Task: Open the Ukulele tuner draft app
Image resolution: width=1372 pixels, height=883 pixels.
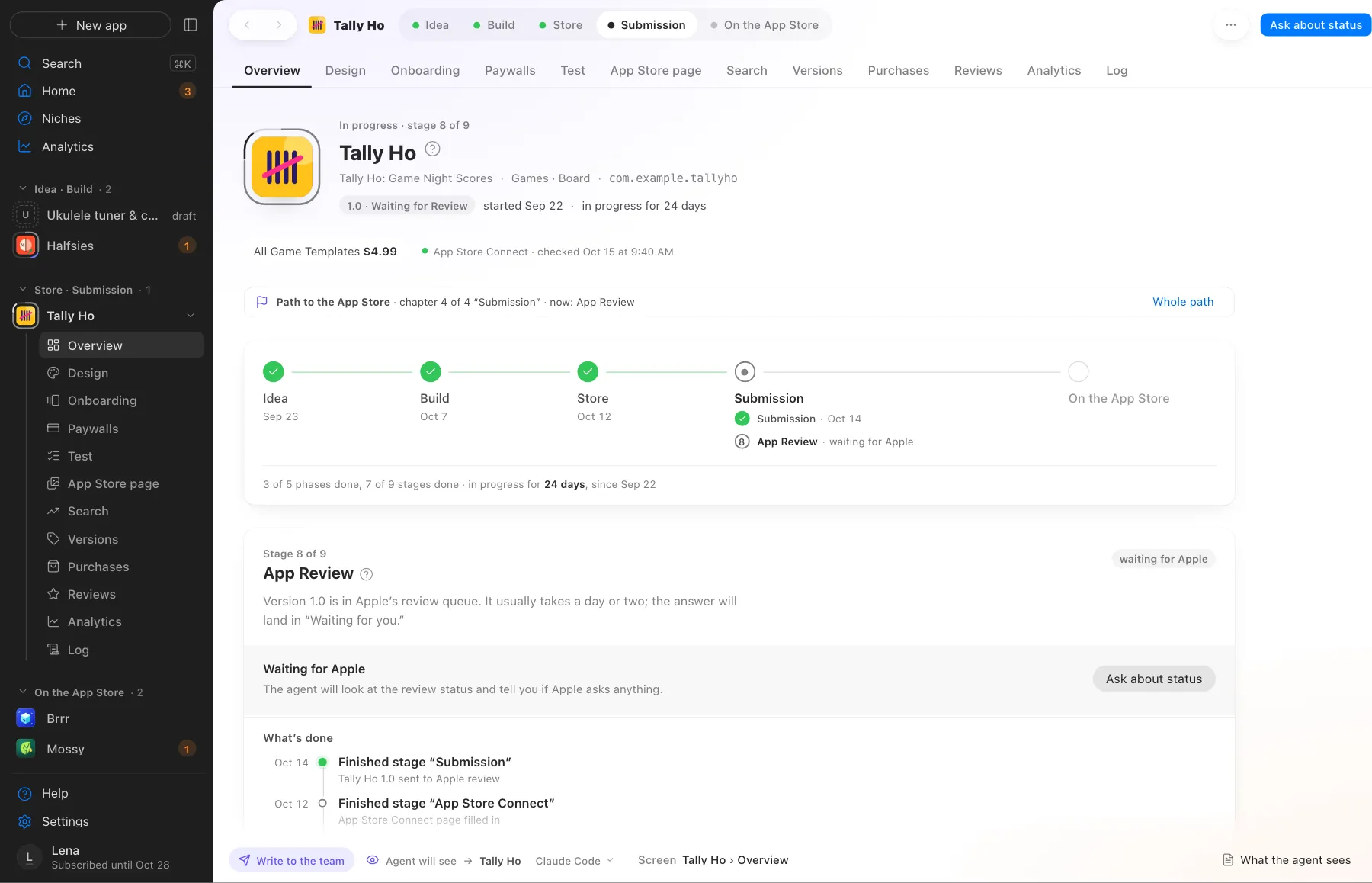Action: [106, 216]
